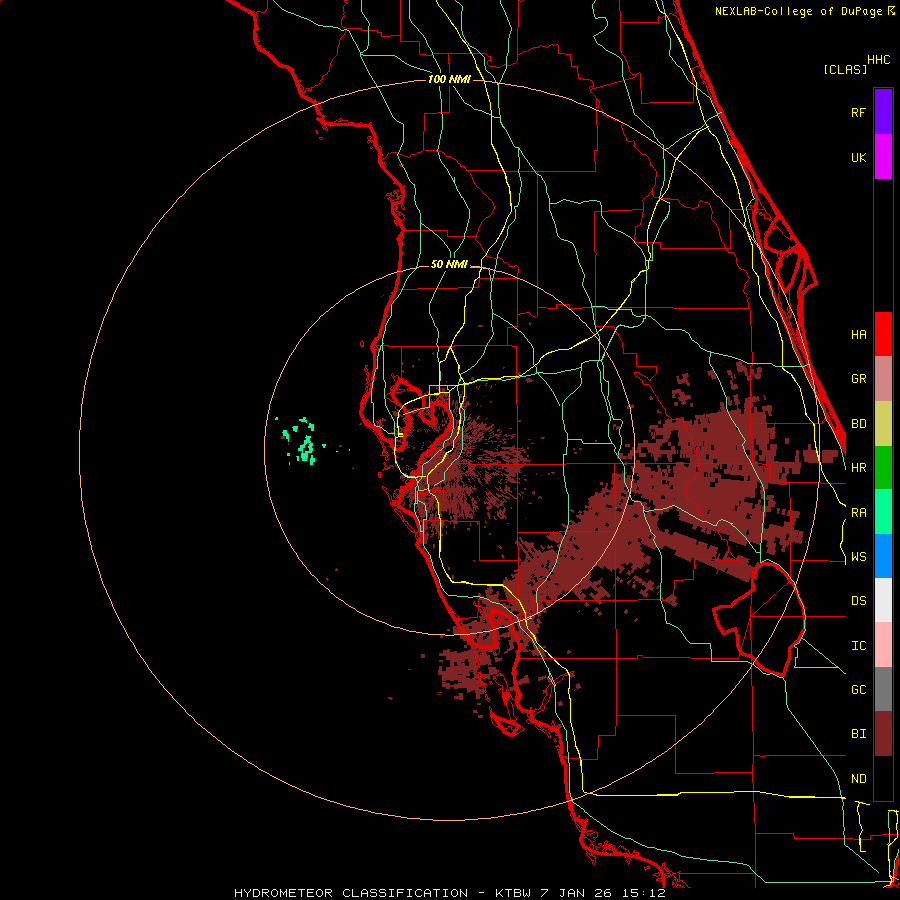Select the WS blue legend swatch
The height and width of the screenshot is (900, 900).
(x=883, y=556)
